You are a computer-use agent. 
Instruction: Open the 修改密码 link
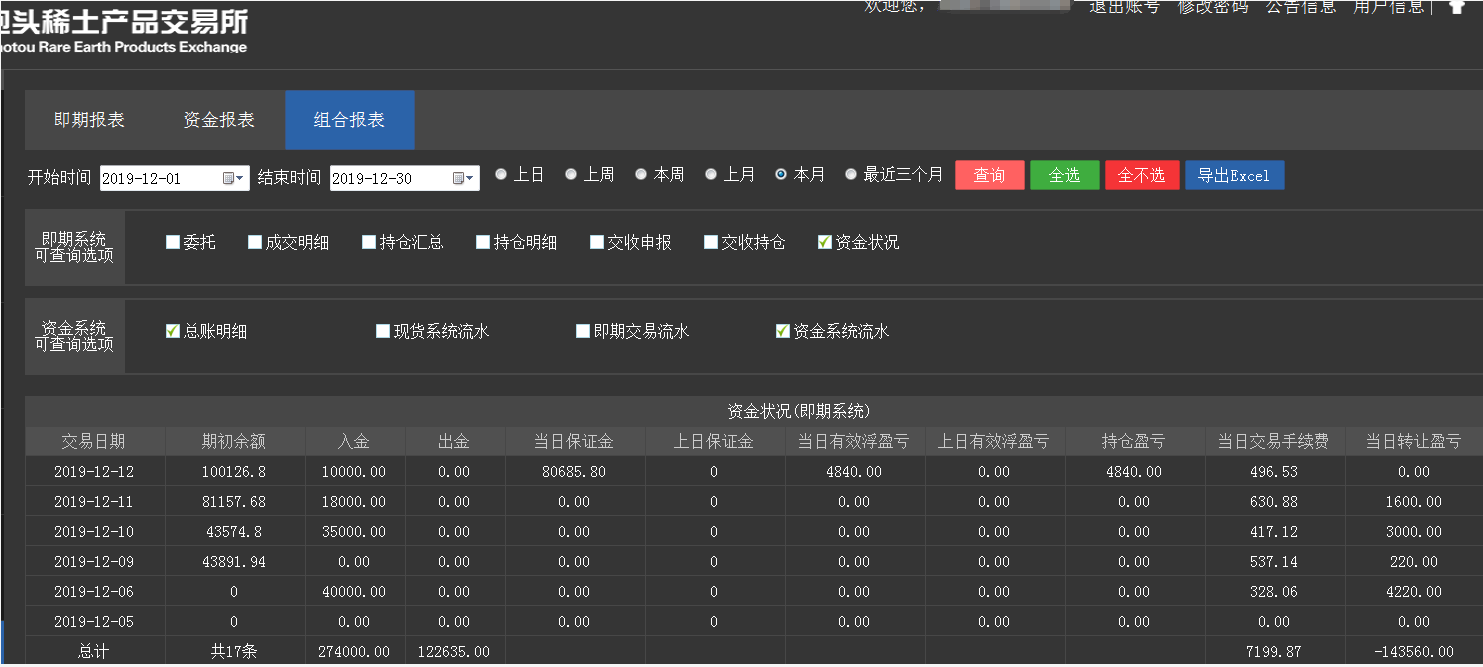tap(1212, 7)
